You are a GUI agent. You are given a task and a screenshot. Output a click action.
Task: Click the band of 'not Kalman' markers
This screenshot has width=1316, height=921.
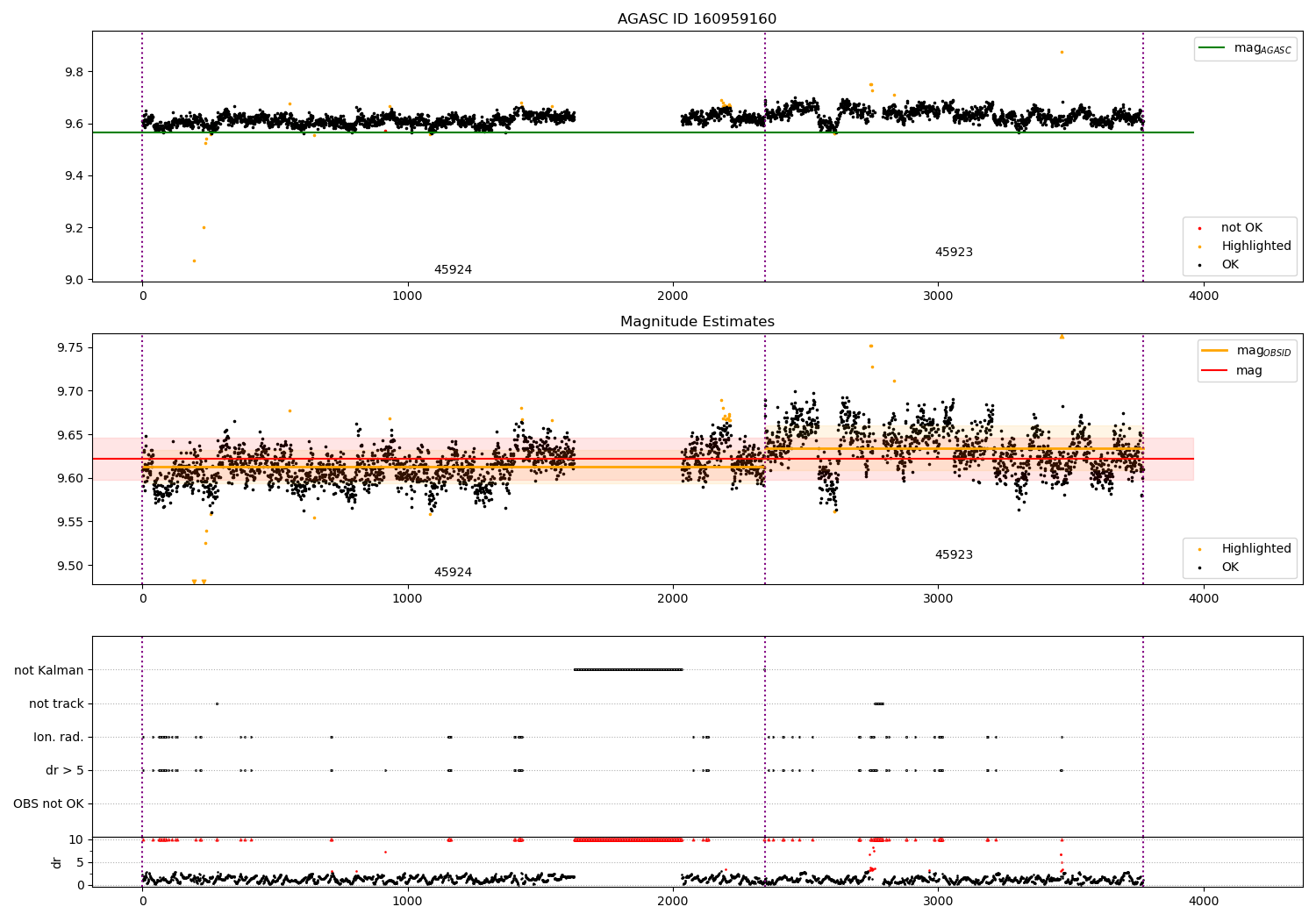pyautogui.click(x=628, y=670)
